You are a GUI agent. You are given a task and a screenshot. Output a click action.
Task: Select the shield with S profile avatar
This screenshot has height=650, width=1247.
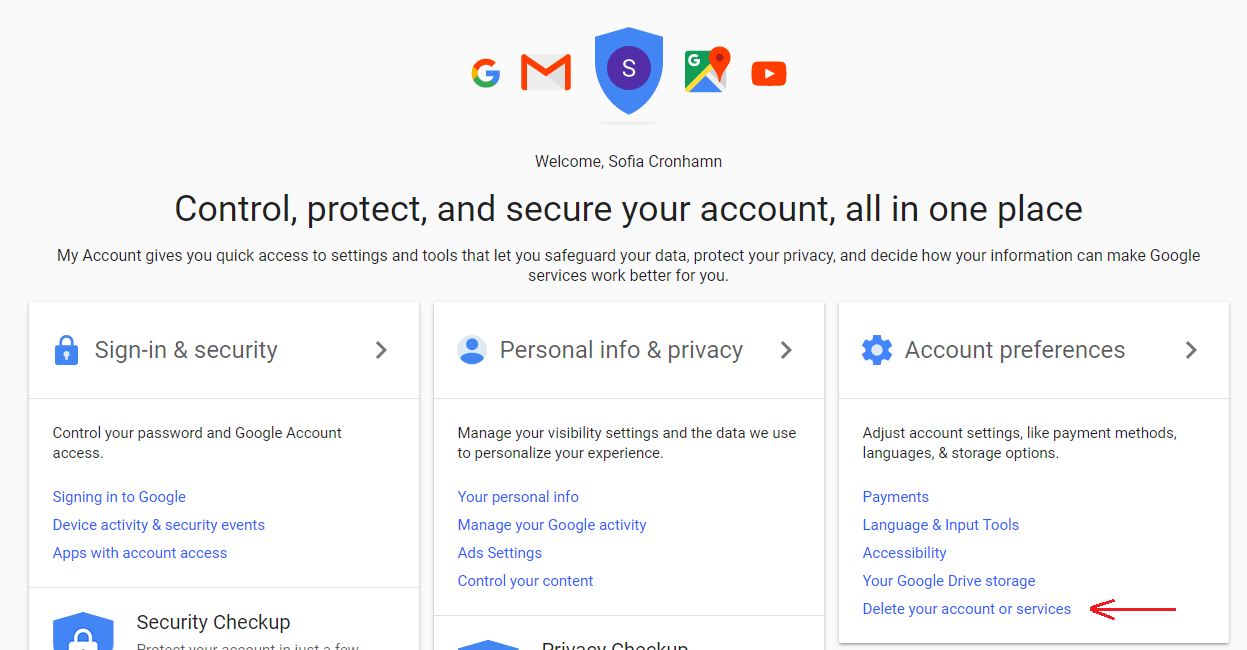[x=629, y=71]
